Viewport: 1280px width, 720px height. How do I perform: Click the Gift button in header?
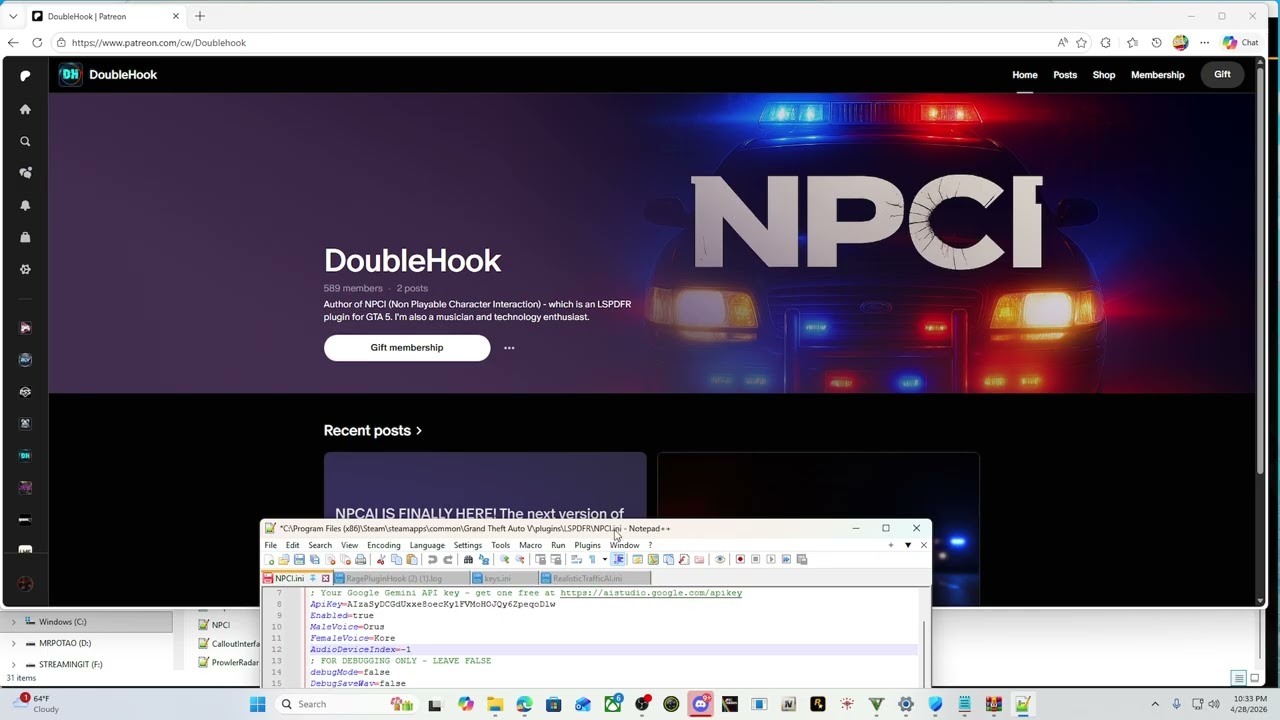coord(1222,74)
